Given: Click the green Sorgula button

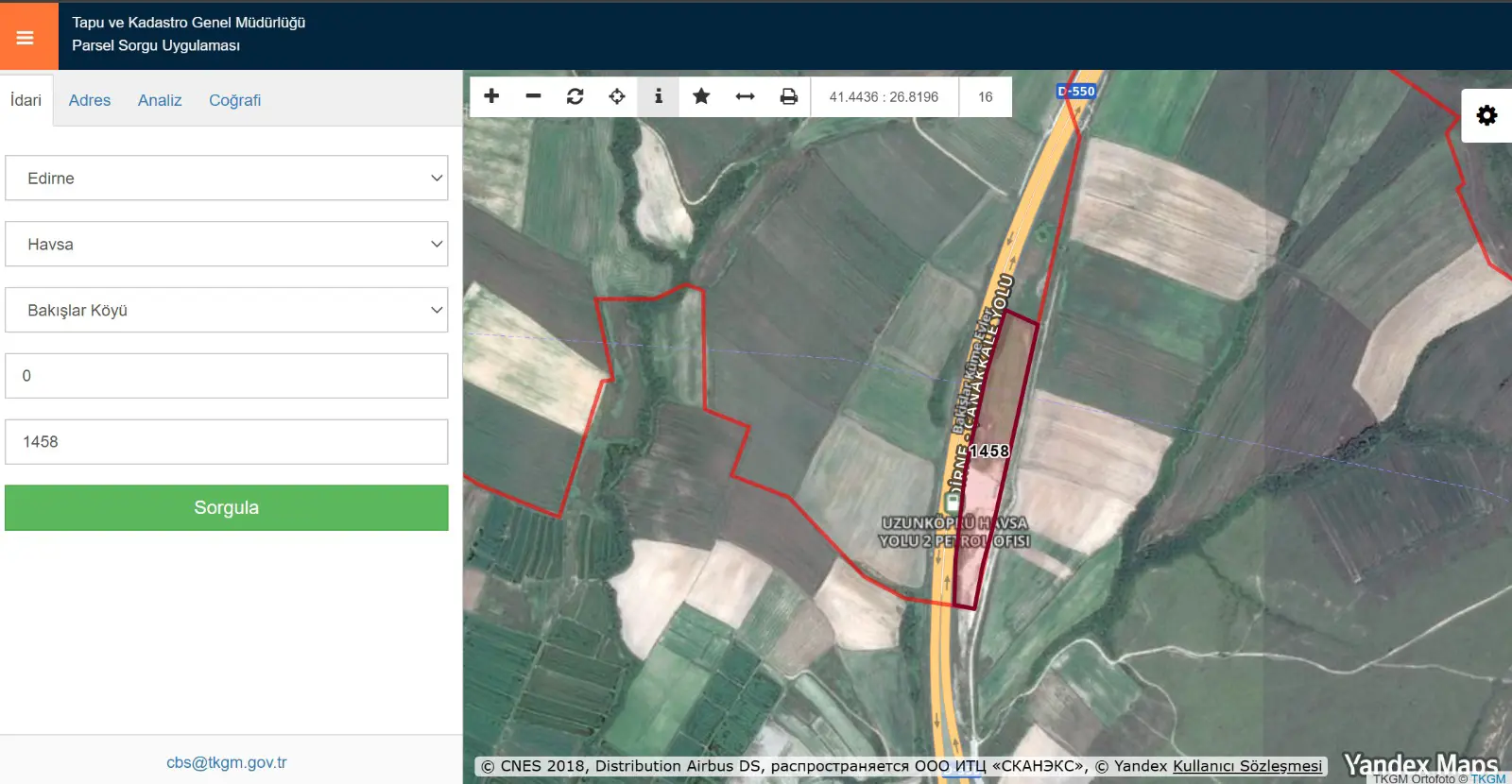Looking at the screenshot, I should [227, 507].
